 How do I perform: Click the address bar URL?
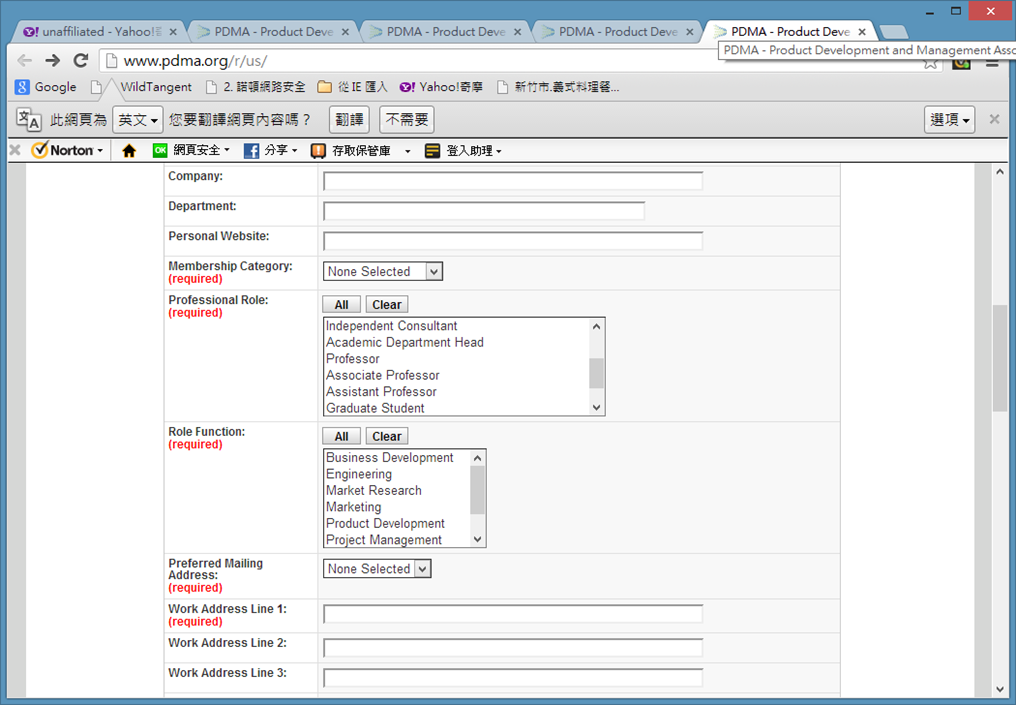[196, 61]
